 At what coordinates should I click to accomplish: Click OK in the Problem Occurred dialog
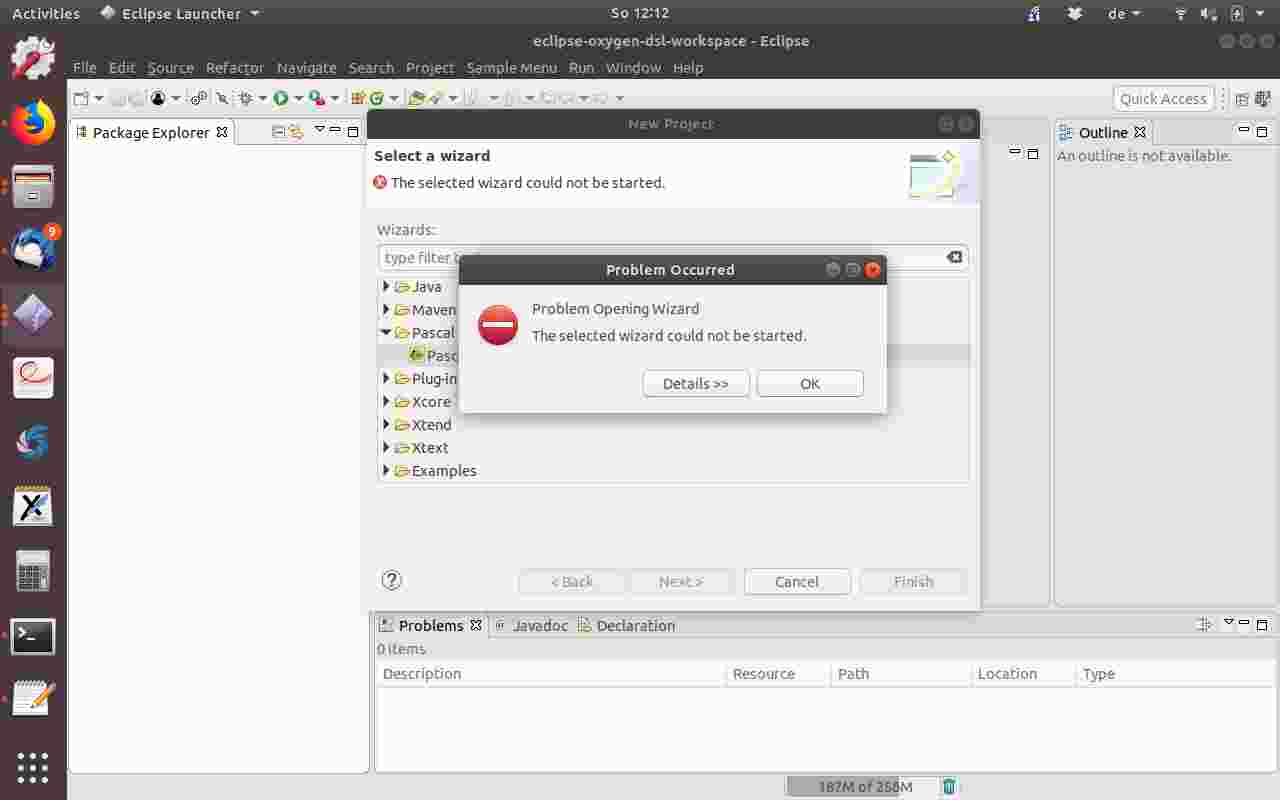point(810,383)
